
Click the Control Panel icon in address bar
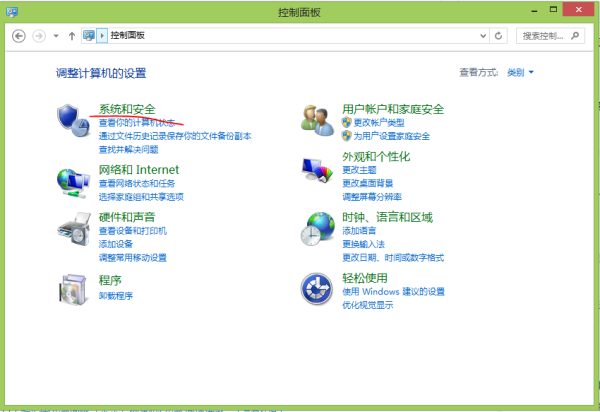[89, 36]
